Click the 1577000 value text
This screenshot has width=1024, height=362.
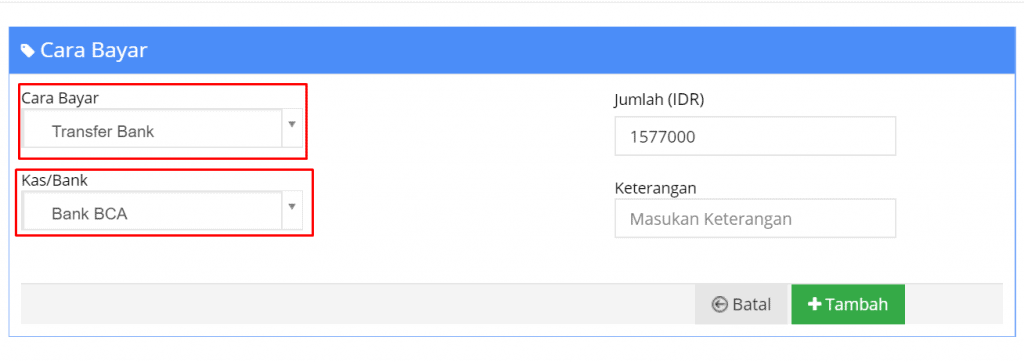(x=662, y=137)
